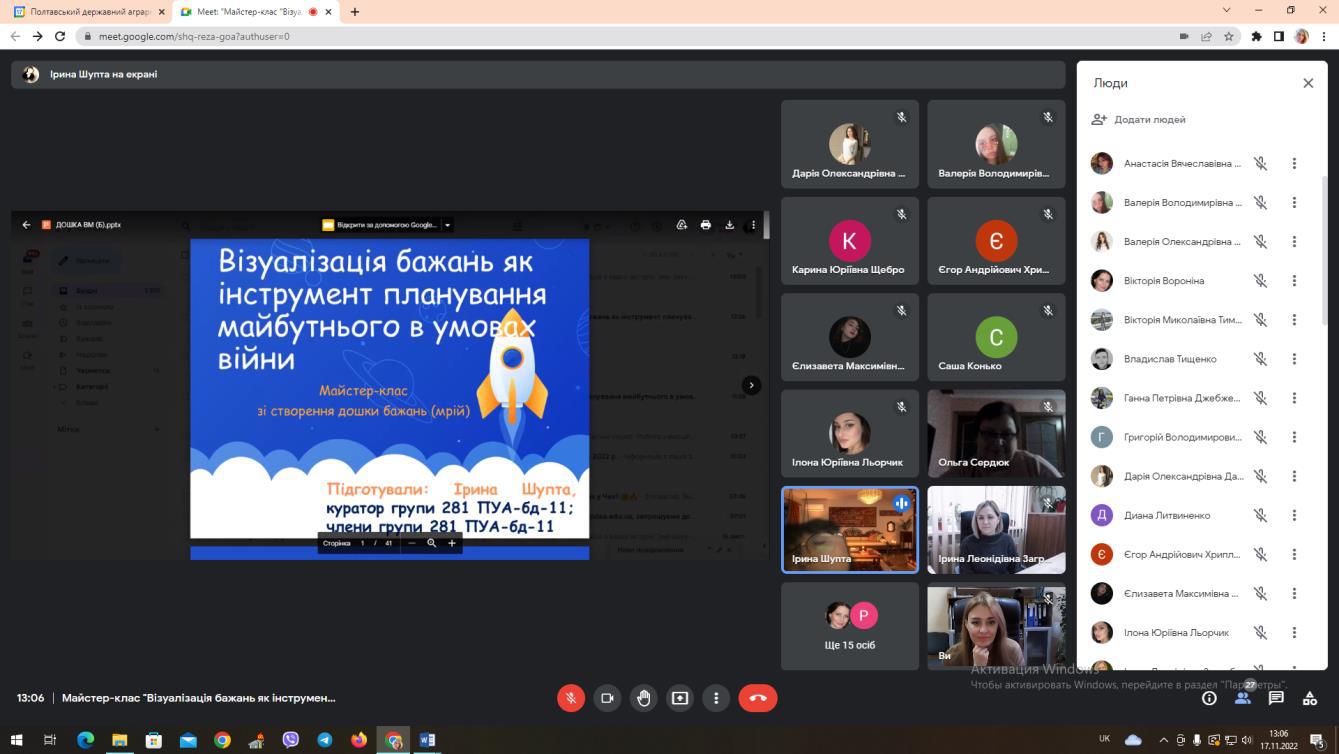Open Activities icon in Meet
The height and width of the screenshot is (754, 1339).
coord(1309,698)
